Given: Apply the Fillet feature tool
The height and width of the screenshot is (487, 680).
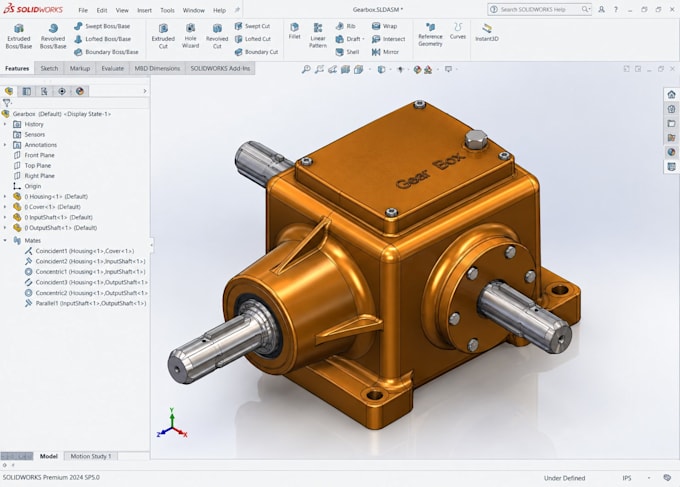Looking at the screenshot, I should click(294, 31).
